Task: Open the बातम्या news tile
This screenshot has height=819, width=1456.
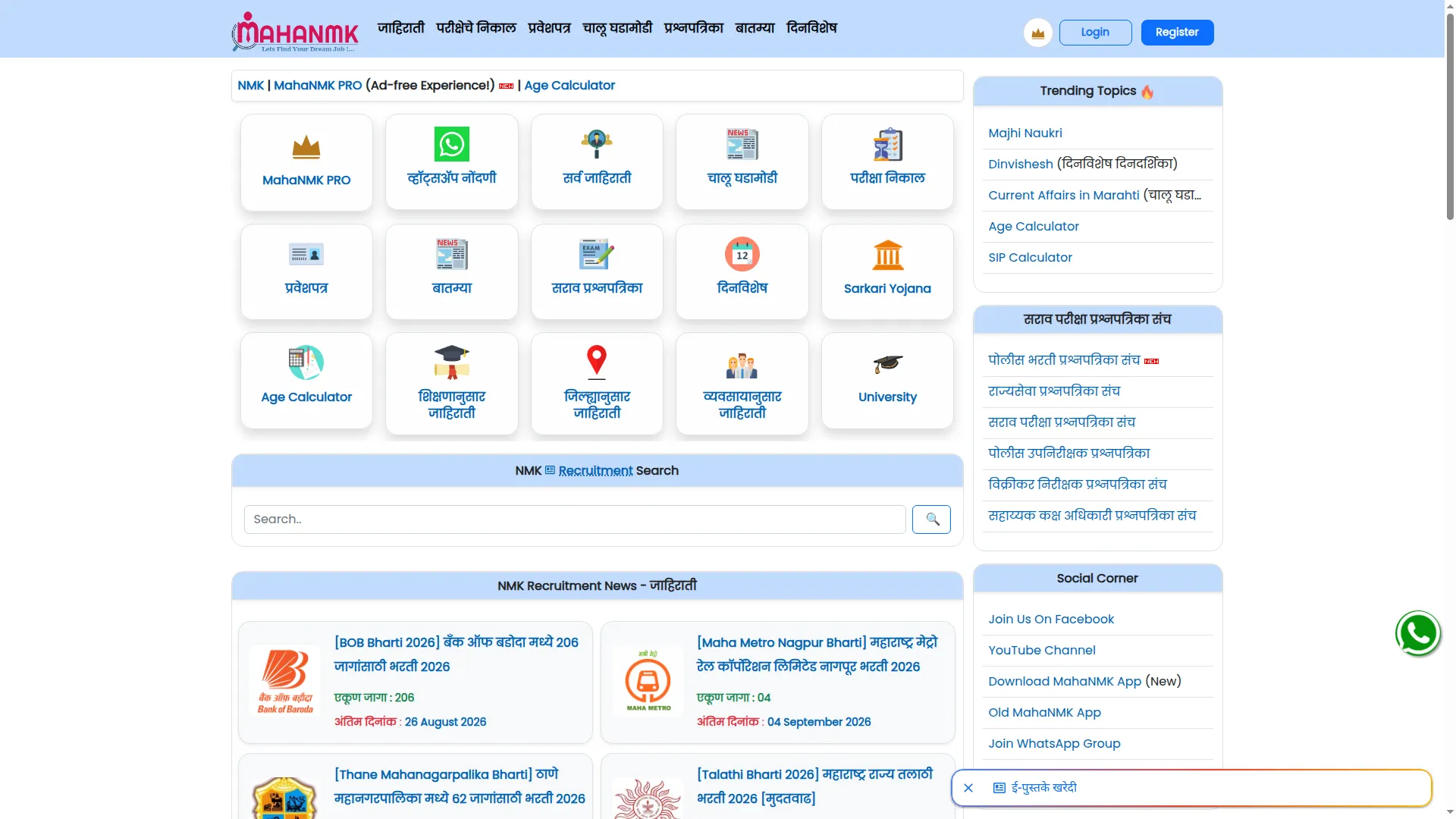Action: point(452,271)
